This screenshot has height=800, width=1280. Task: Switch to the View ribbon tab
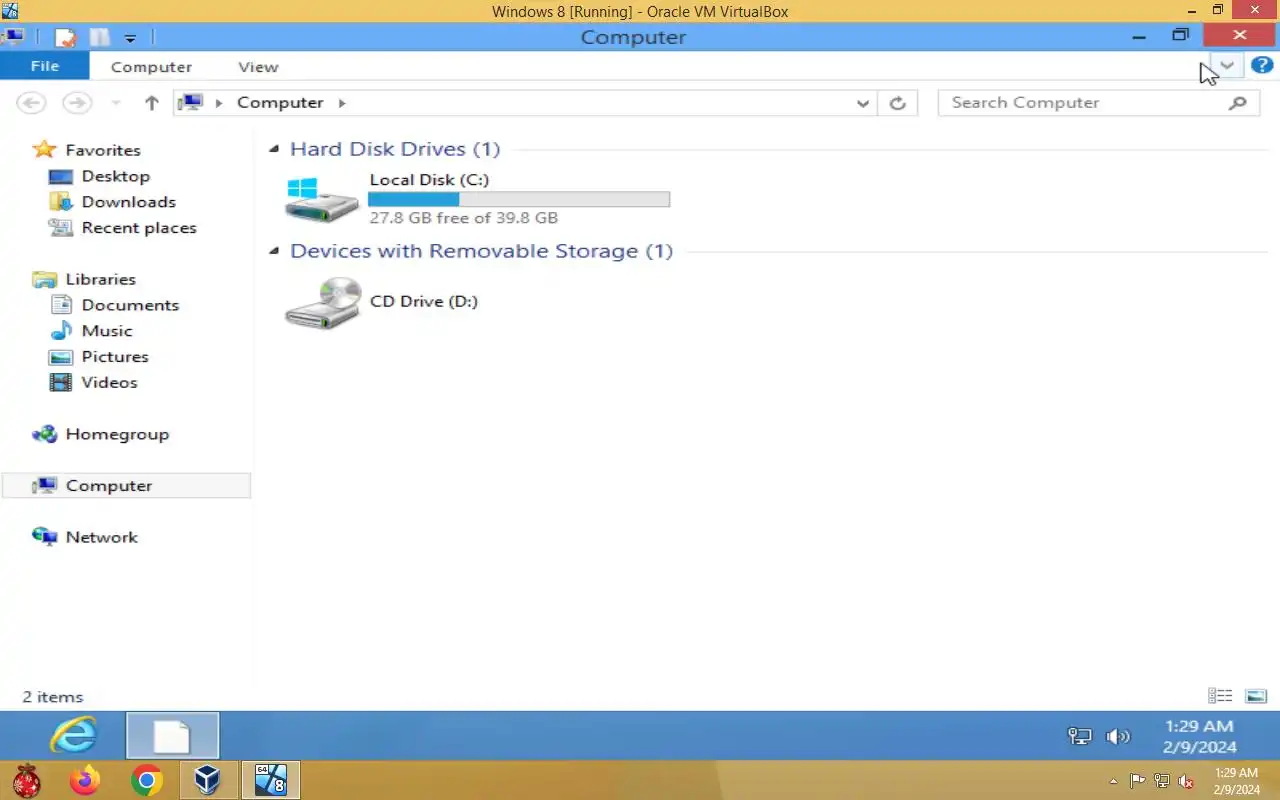coord(258,67)
